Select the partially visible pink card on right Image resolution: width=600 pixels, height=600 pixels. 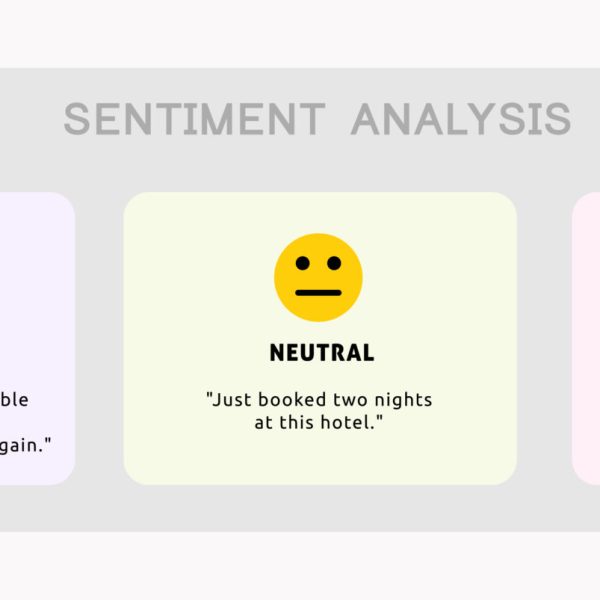(586, 339)
